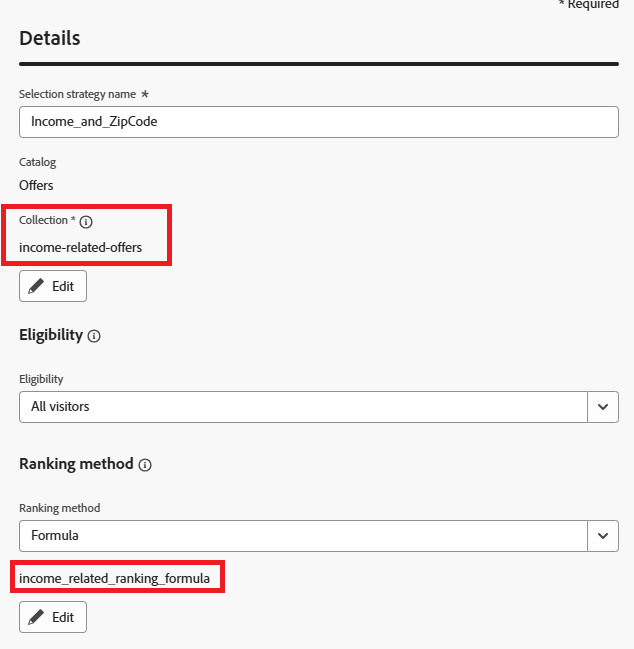Select the income-related-offers collection text
This screenshot has height=649, width=634.
click(81, 247)
